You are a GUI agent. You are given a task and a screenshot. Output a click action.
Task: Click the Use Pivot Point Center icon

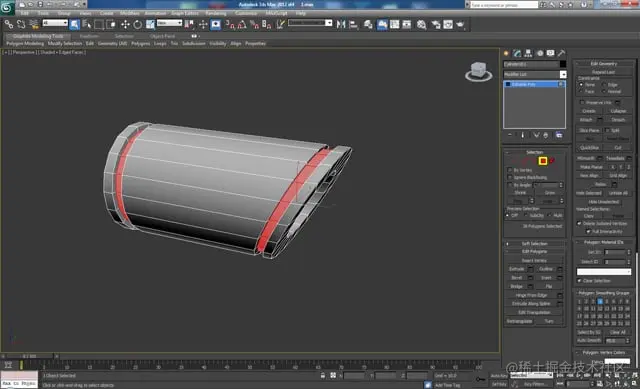189,24
